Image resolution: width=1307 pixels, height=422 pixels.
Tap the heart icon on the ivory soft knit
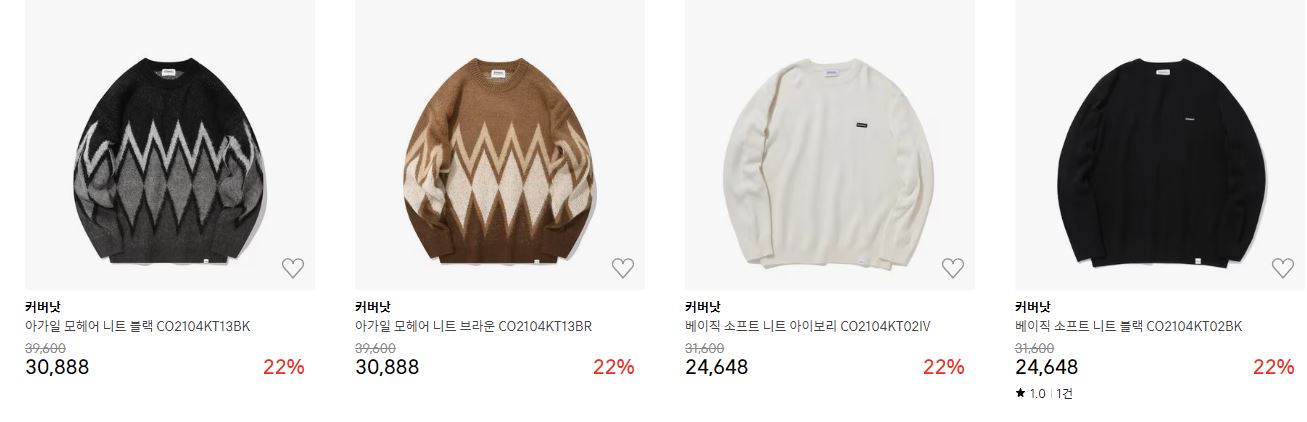coord(953,268)
